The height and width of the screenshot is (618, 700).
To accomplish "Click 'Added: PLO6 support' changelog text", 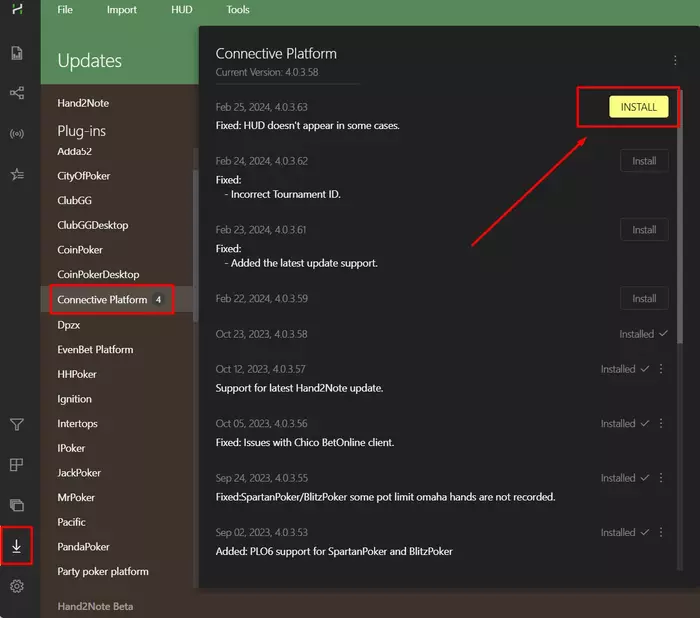I will click(x=334, y=551).
